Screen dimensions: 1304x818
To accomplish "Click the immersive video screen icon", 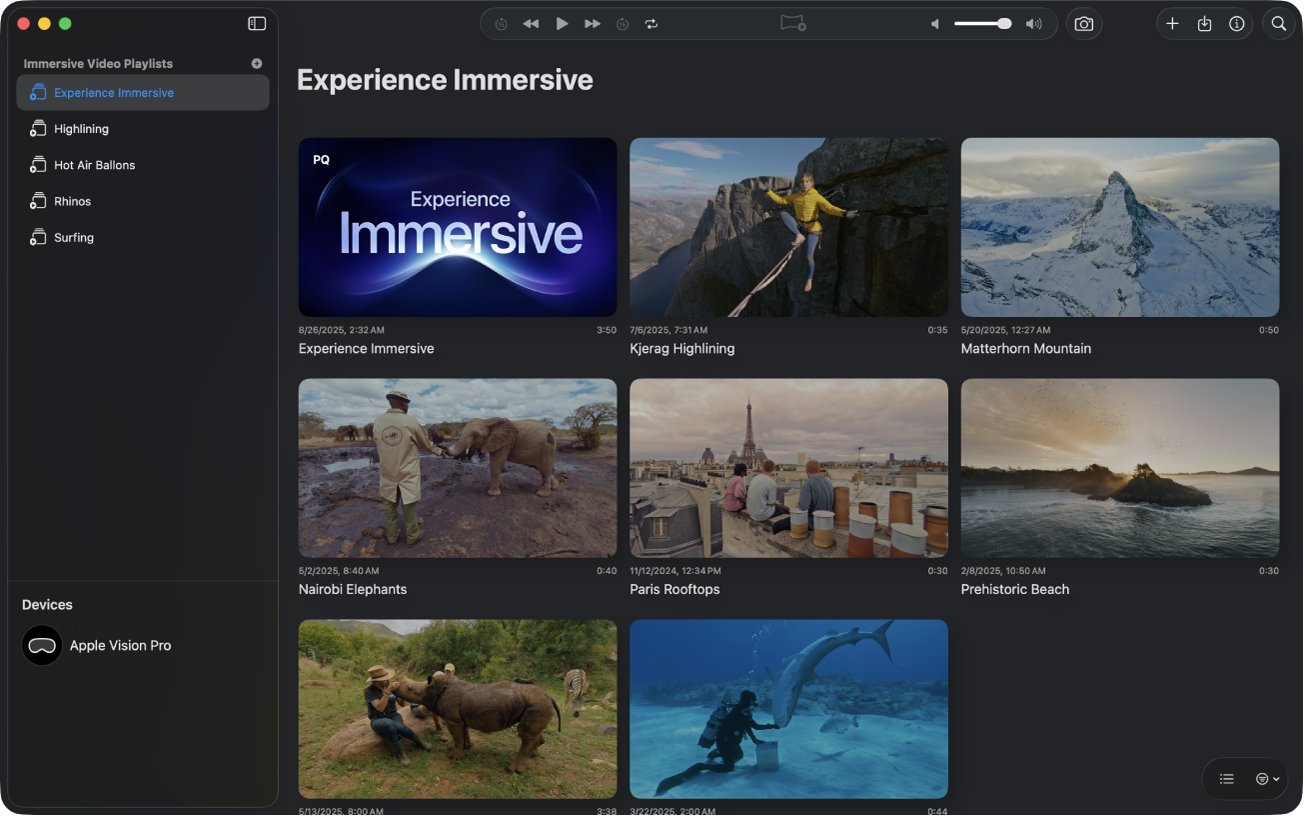I will 792,23.
